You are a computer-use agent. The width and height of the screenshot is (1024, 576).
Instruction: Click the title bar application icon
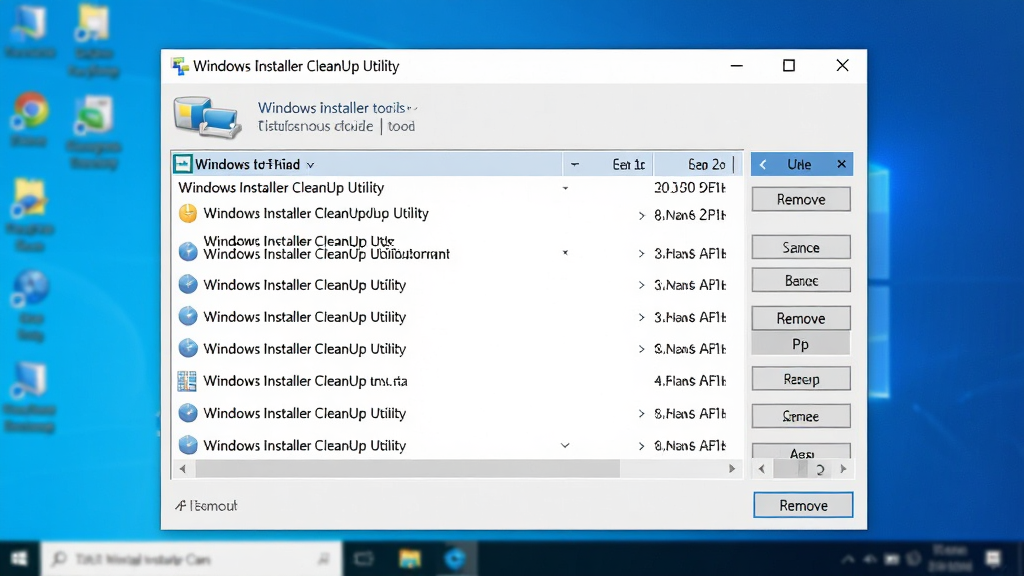tap(180, 66)
